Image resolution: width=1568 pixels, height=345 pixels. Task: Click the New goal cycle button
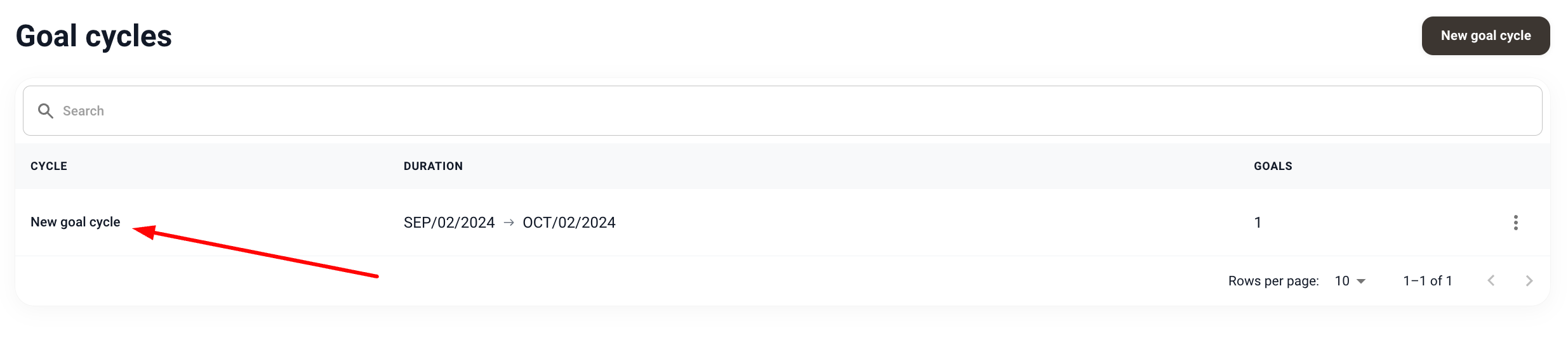[x=1485, y=36]
